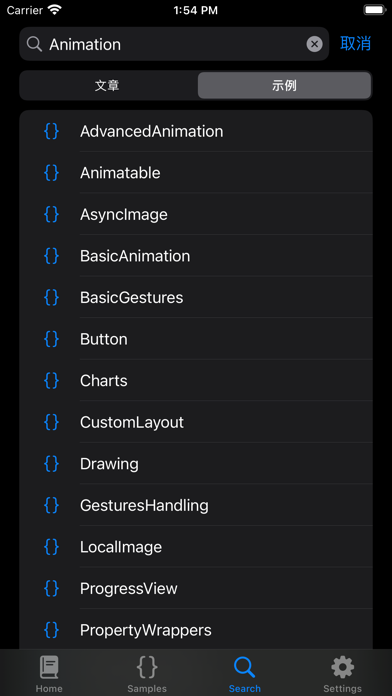
Task: Tap the curly braces icon beside Charts
Action: click(x=51, y=380)
